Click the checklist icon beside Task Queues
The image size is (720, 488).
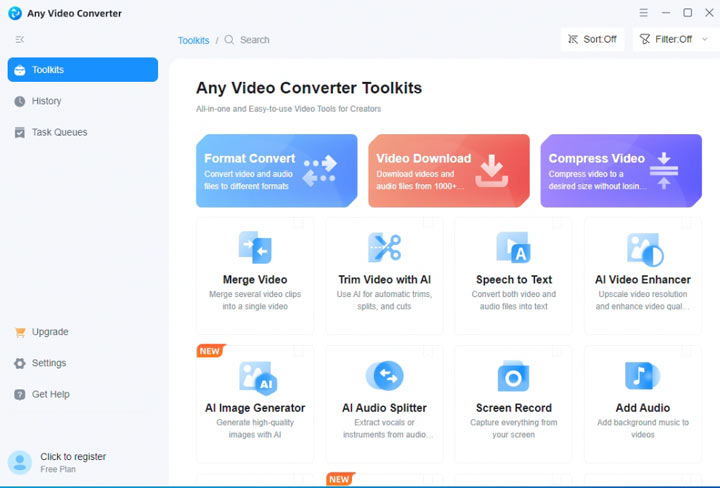tap(20, 133)
